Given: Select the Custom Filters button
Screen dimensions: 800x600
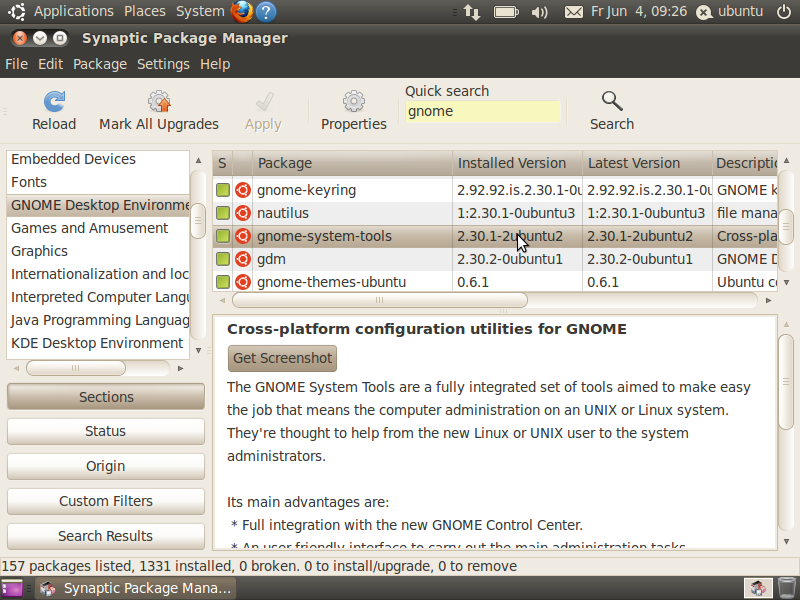Looking at the screenshot, I should (105, 501).
